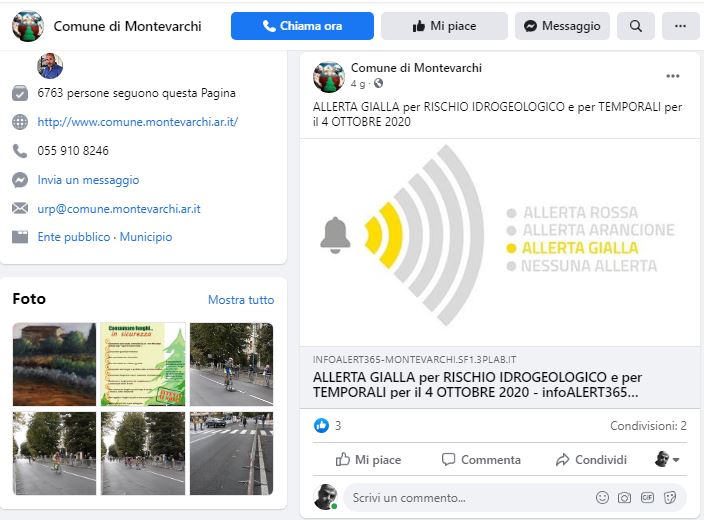Click the Commenta button under the post
The width and height of the screenshot is (704, 520).
click(x=481, y=459)
